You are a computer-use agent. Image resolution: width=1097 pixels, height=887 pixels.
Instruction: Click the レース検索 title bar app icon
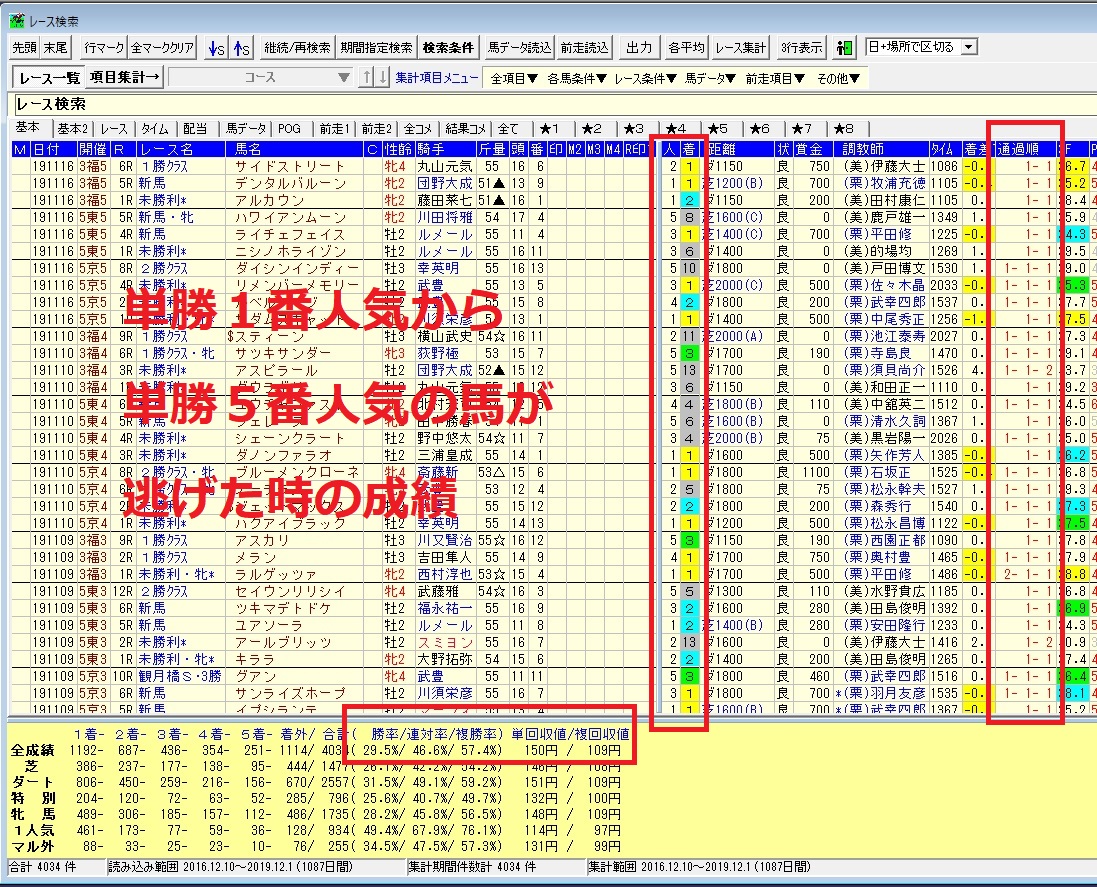15,20
